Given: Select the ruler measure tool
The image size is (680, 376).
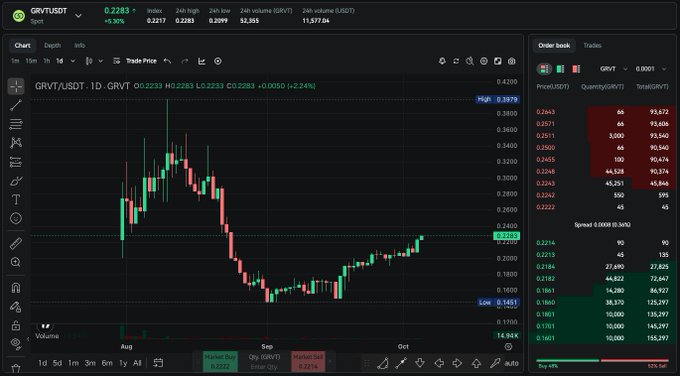Looking at the screenshot, I should tap(16, 243).
